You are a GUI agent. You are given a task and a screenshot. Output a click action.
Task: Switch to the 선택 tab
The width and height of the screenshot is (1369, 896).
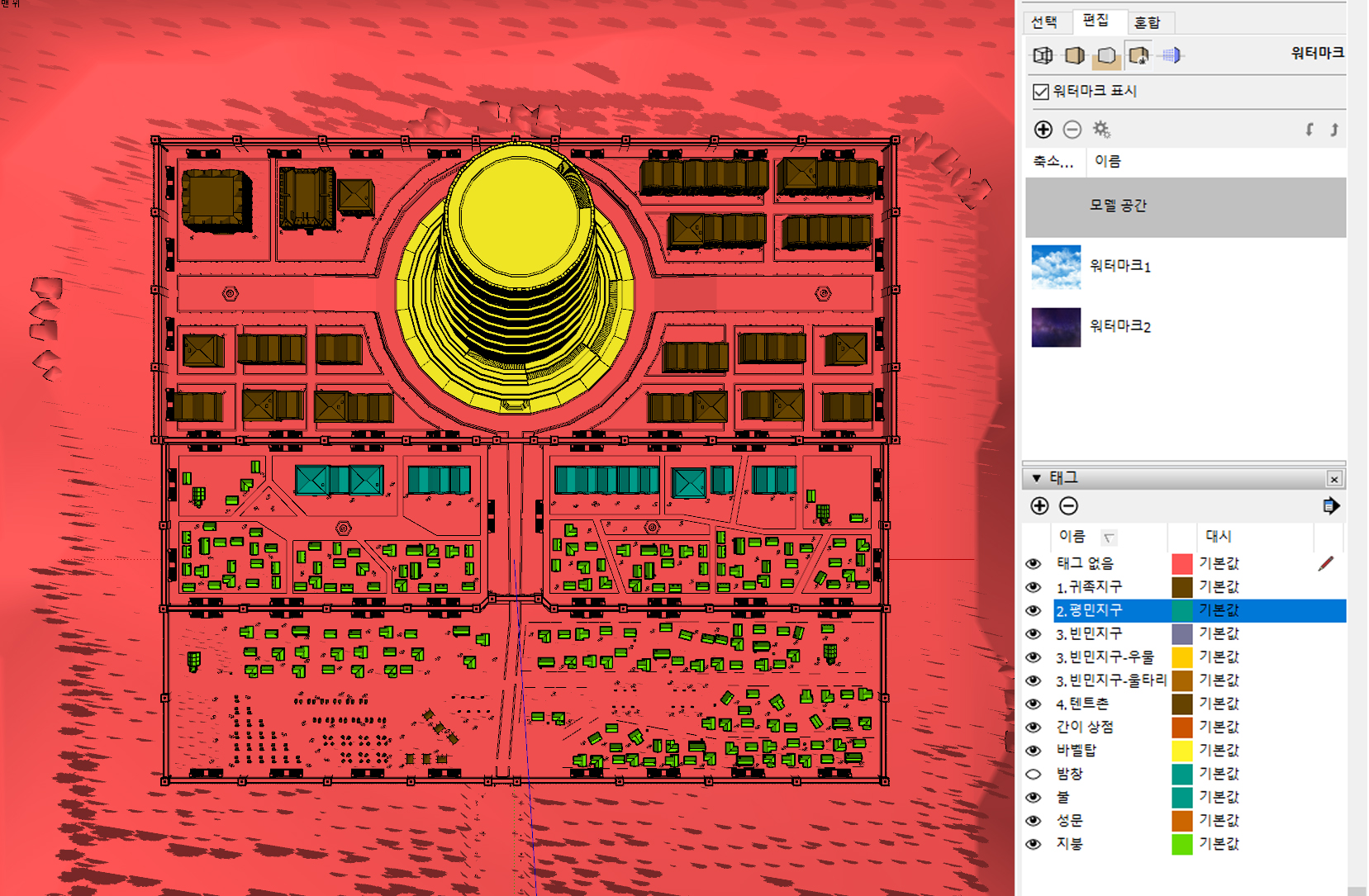point(1044,22)
